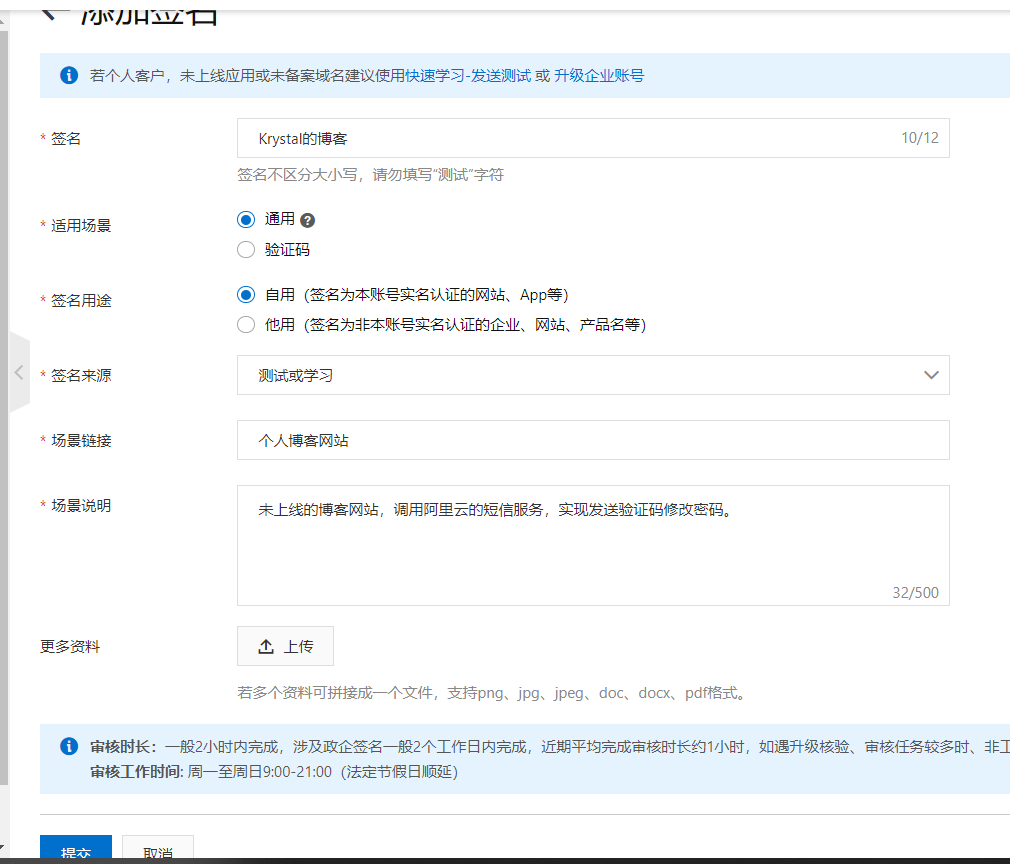Click the left vertical scrollbar

(x=4, y=406)
